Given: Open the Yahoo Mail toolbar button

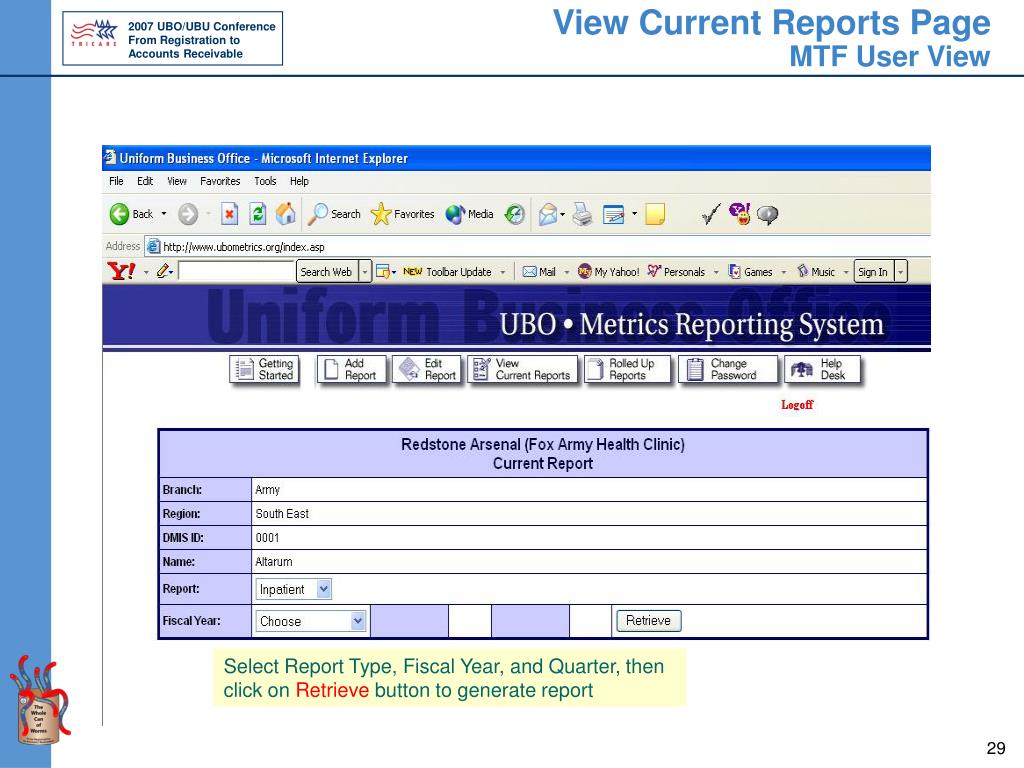Looking at the screenshot, I should tap(539, 272).
